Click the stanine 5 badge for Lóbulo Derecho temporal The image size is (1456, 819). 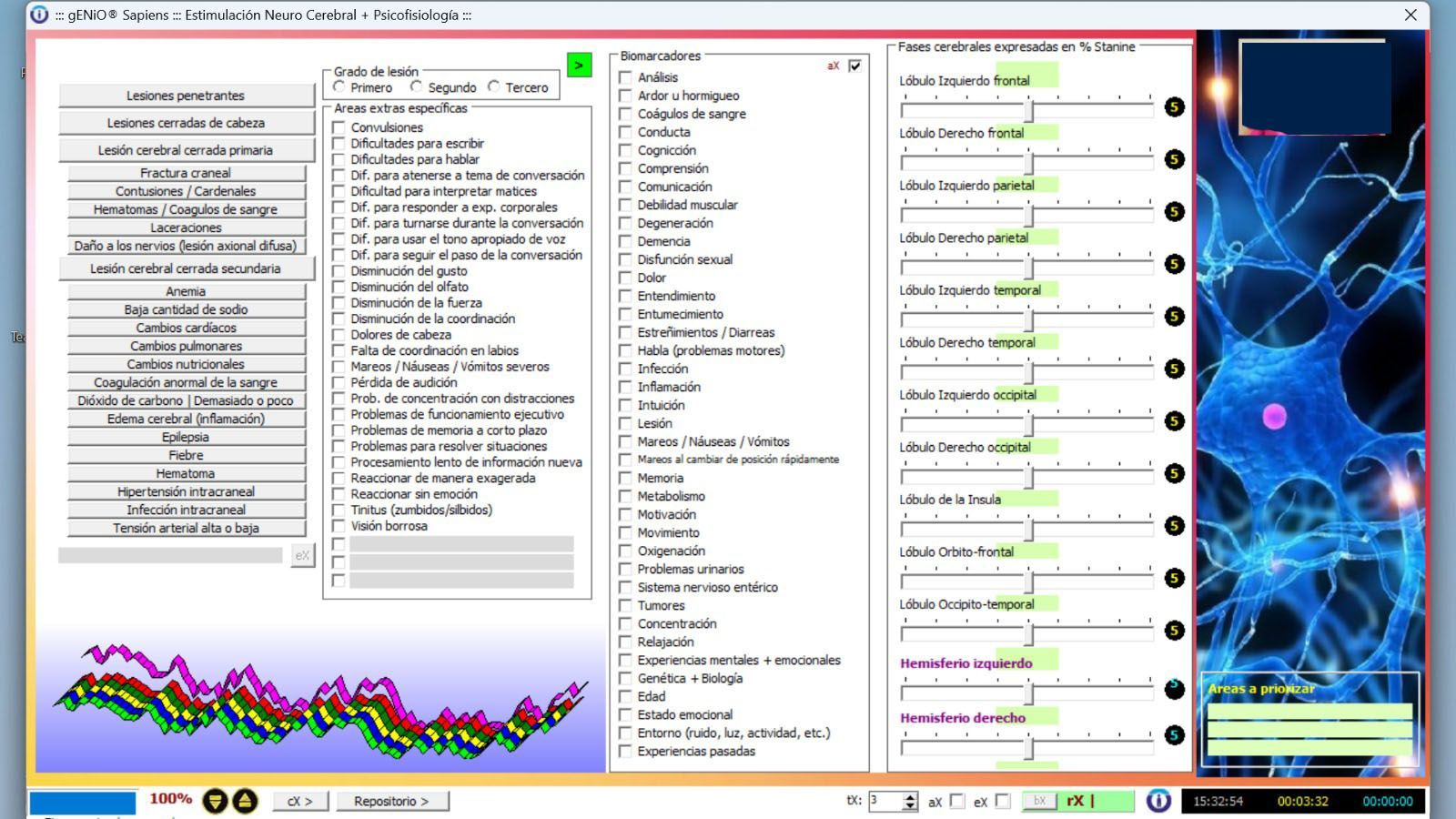tap(1175, 369)
